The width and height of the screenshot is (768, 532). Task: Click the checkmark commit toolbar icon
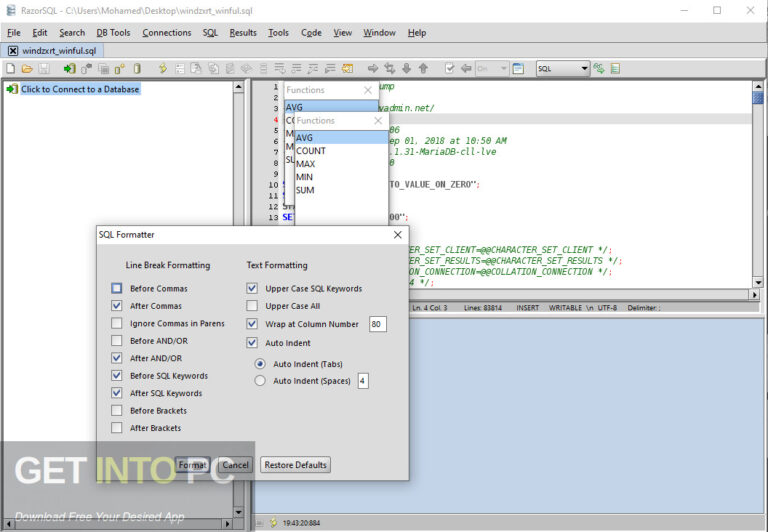[x=449, y=69]
